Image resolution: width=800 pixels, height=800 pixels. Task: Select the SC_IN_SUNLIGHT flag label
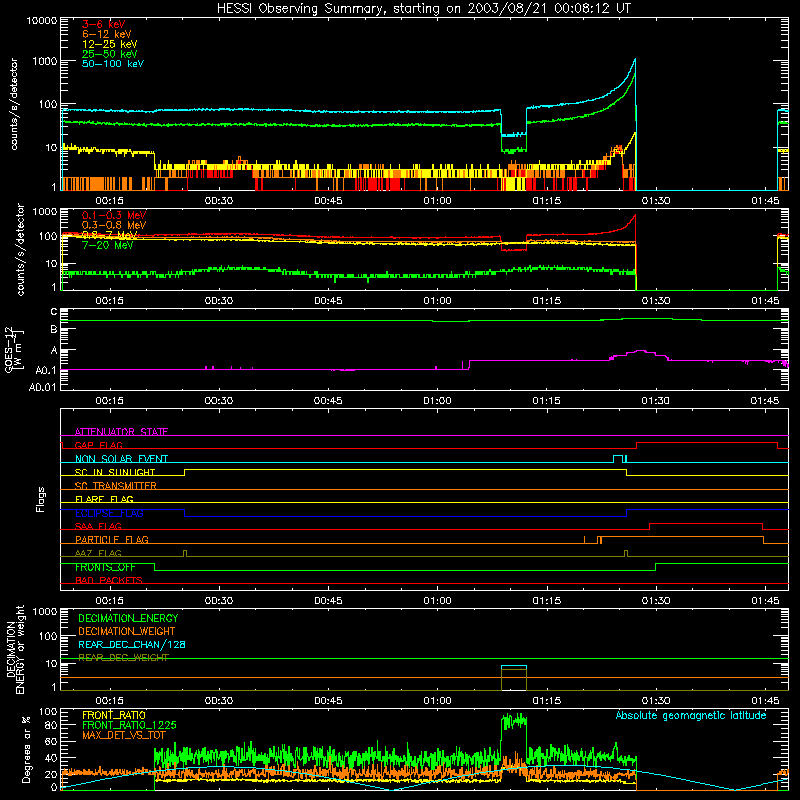tap(115, 472)
